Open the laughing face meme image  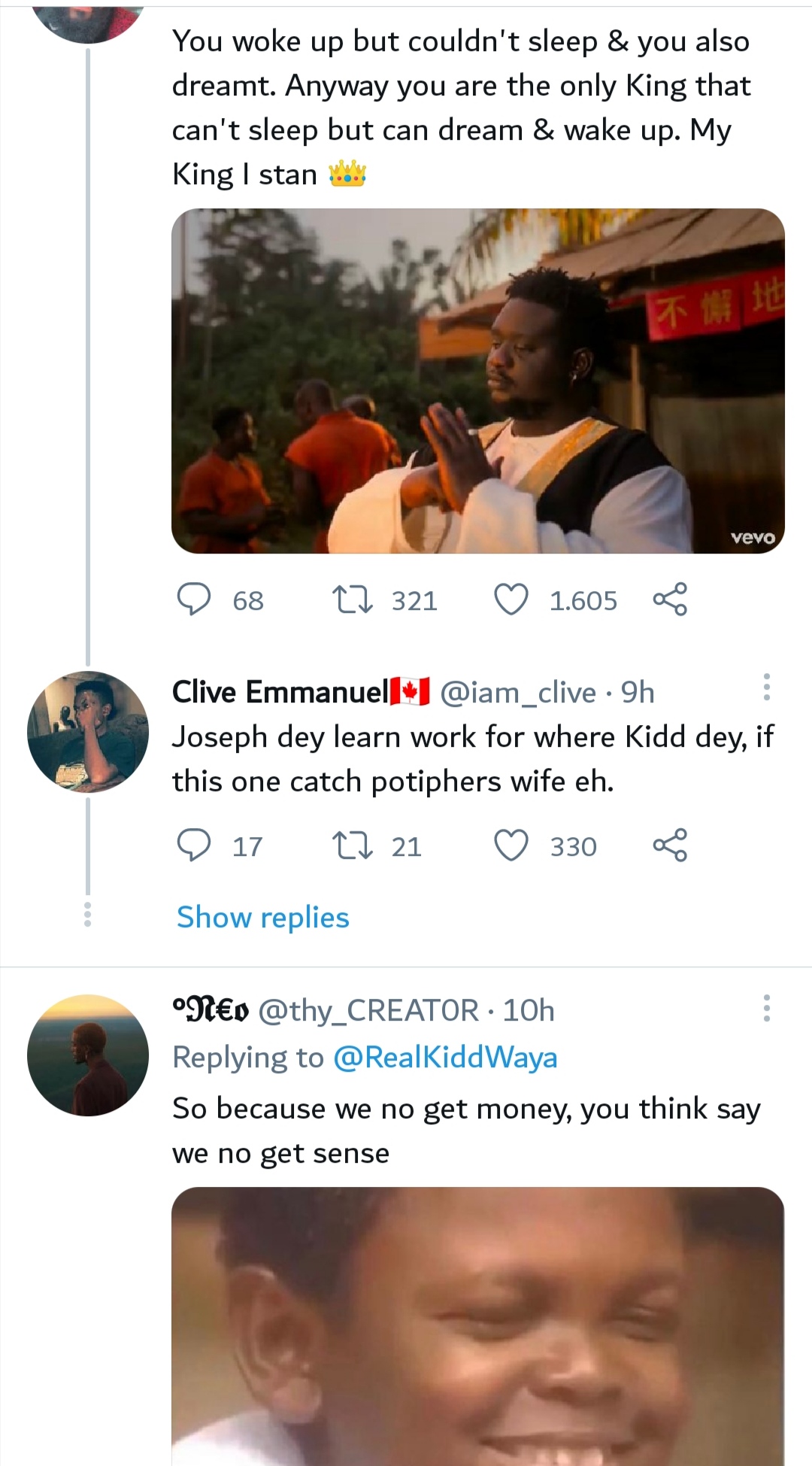click(x=478, y=1325)
